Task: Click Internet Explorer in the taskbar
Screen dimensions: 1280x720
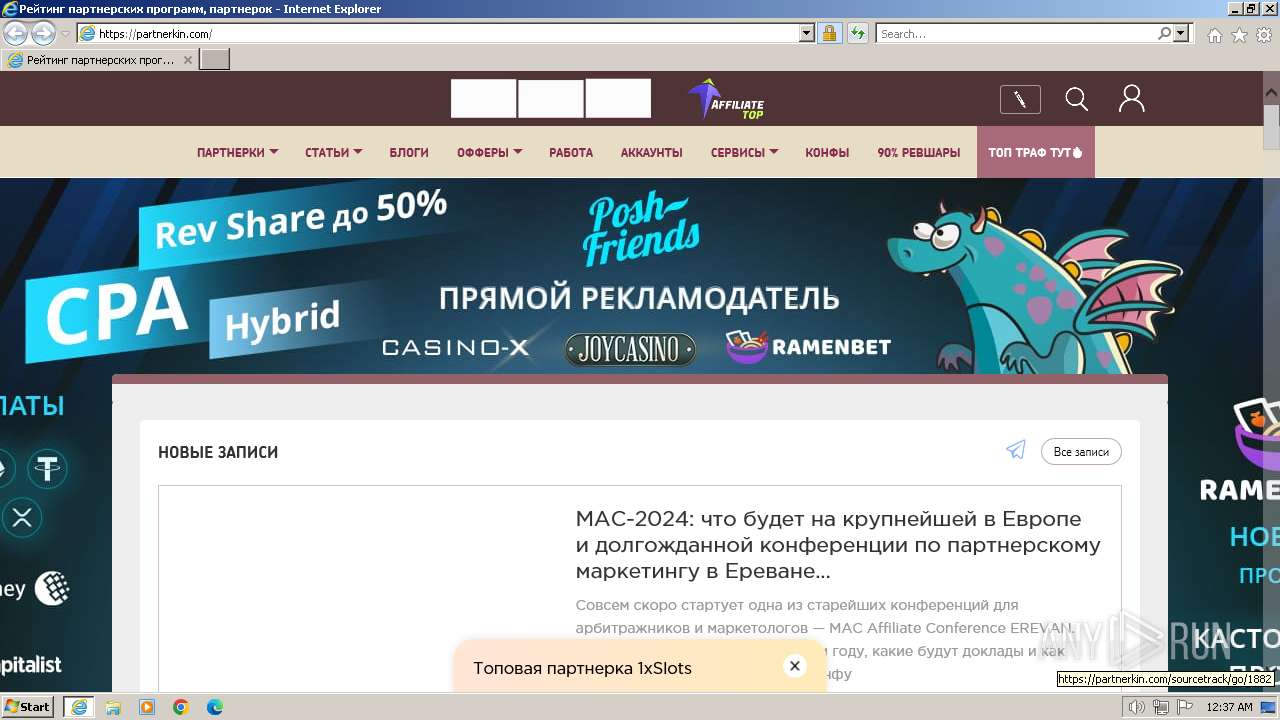Action: [x=79, y=707]
